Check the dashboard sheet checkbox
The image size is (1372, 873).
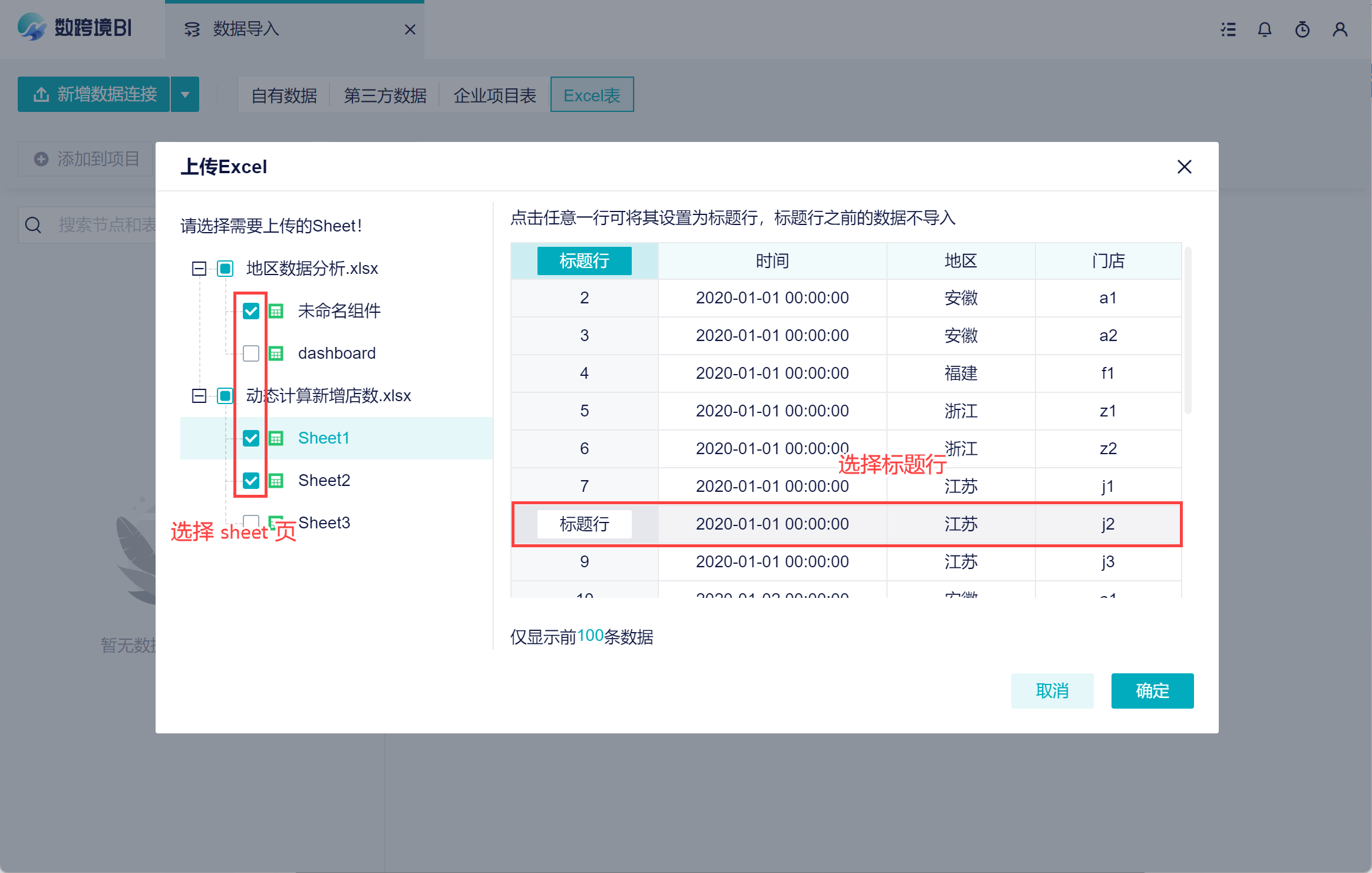point(251,353)
